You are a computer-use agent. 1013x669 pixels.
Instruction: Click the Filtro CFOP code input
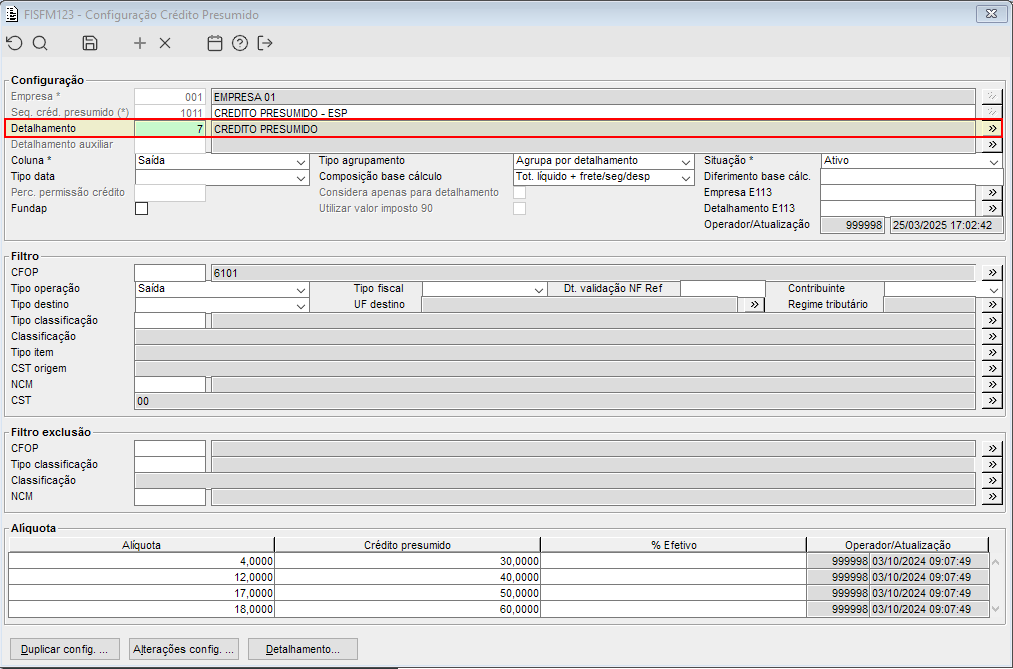pos(170,273)
